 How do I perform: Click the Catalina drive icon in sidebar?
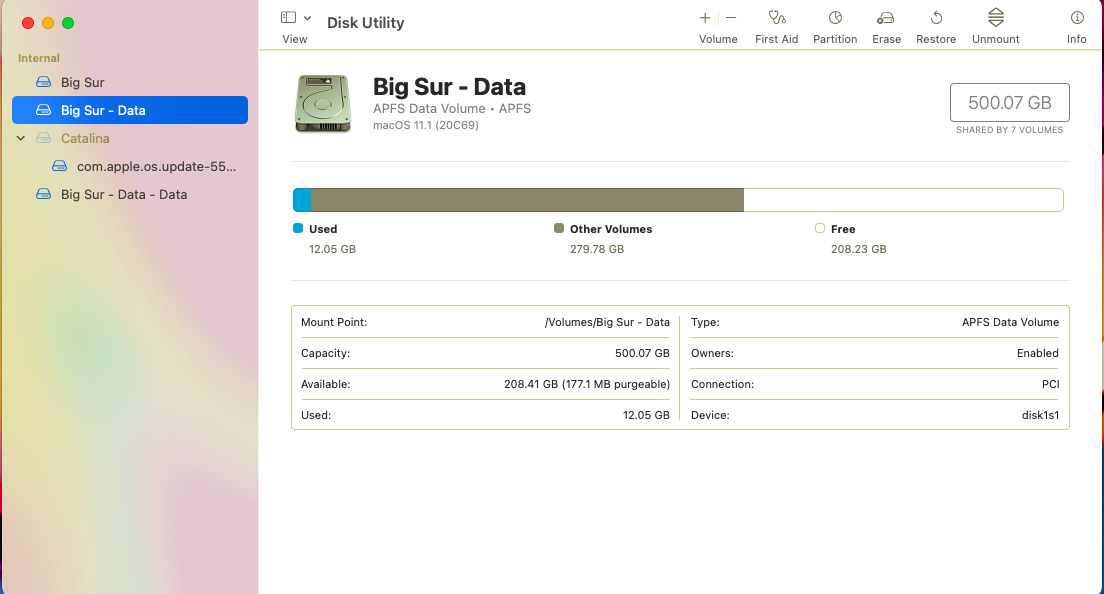(x=44, y=139)
